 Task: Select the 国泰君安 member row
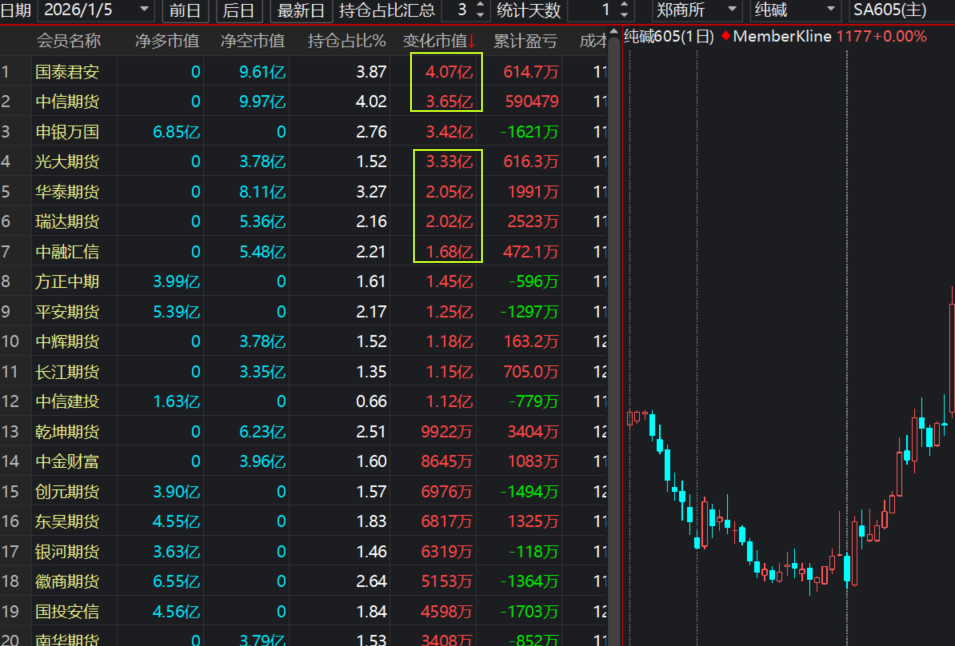tap(67, 72)
